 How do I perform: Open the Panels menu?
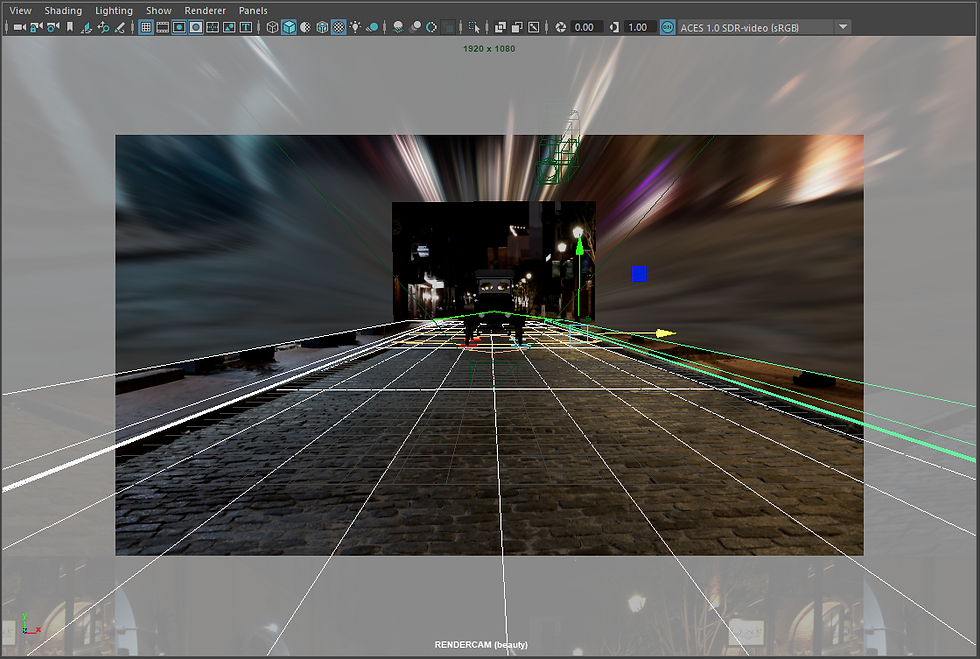(x=253, y=10)
